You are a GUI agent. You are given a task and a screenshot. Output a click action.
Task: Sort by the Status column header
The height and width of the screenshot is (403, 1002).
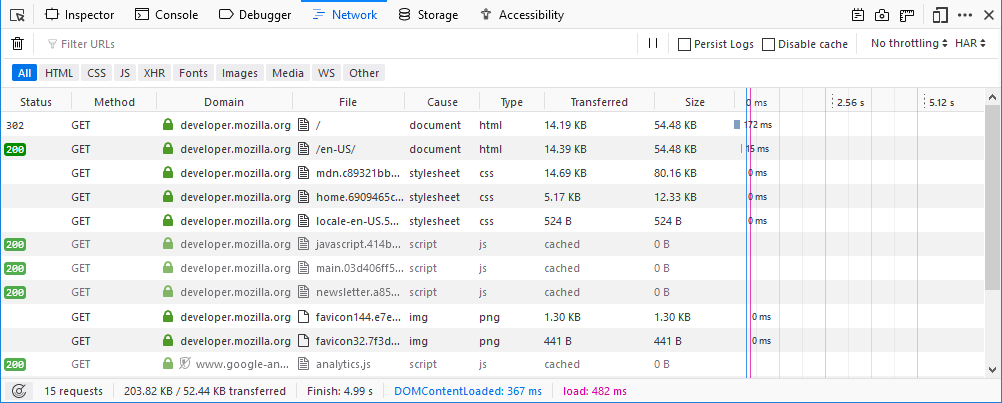coord(36,102)
